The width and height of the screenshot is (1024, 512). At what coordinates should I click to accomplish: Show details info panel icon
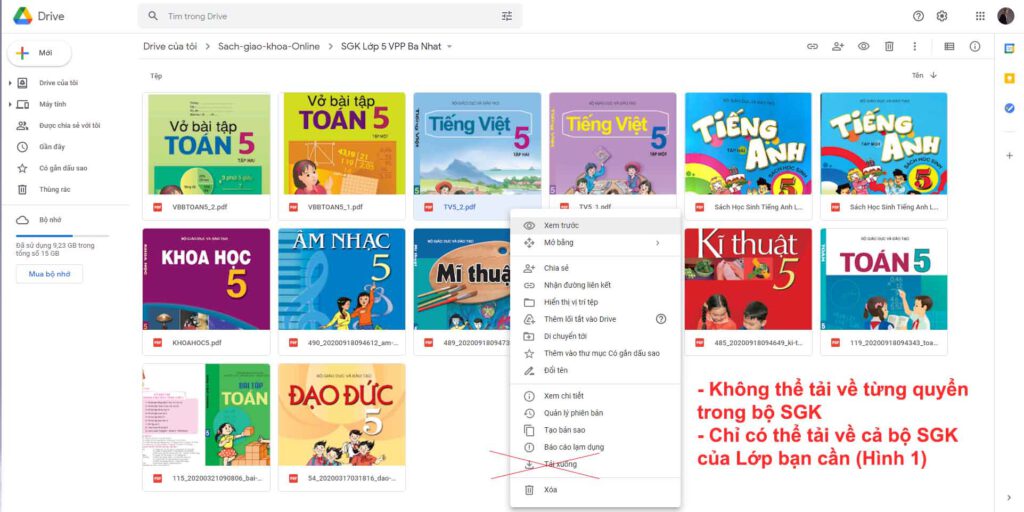tap(975, 46)
